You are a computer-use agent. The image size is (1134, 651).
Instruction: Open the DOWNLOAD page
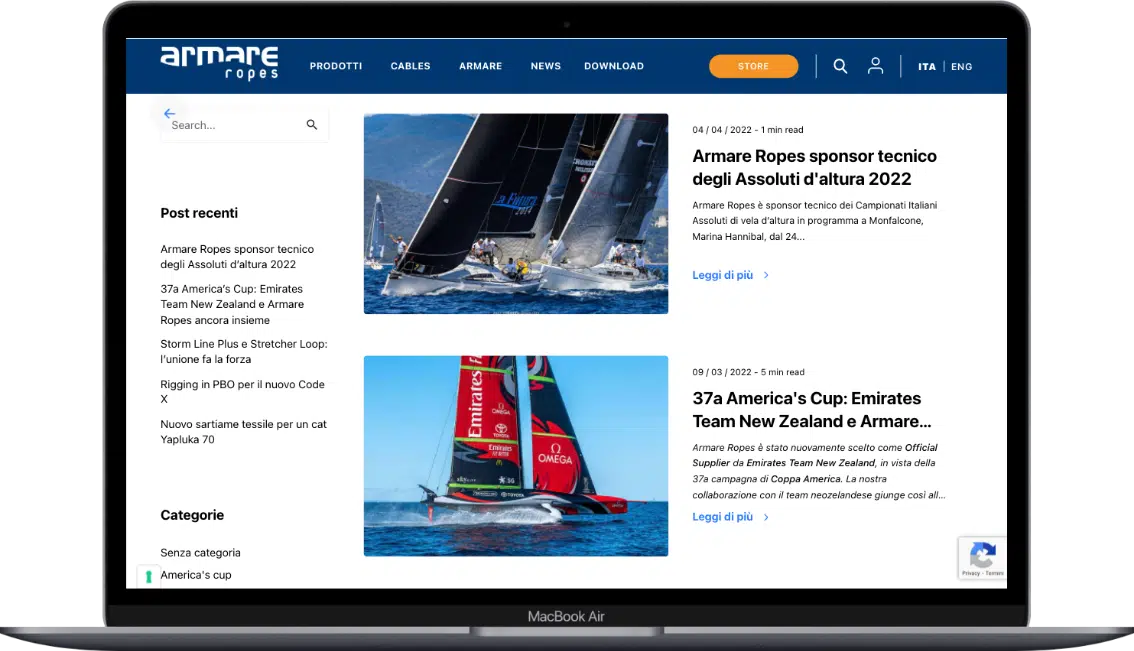[614, 66]
